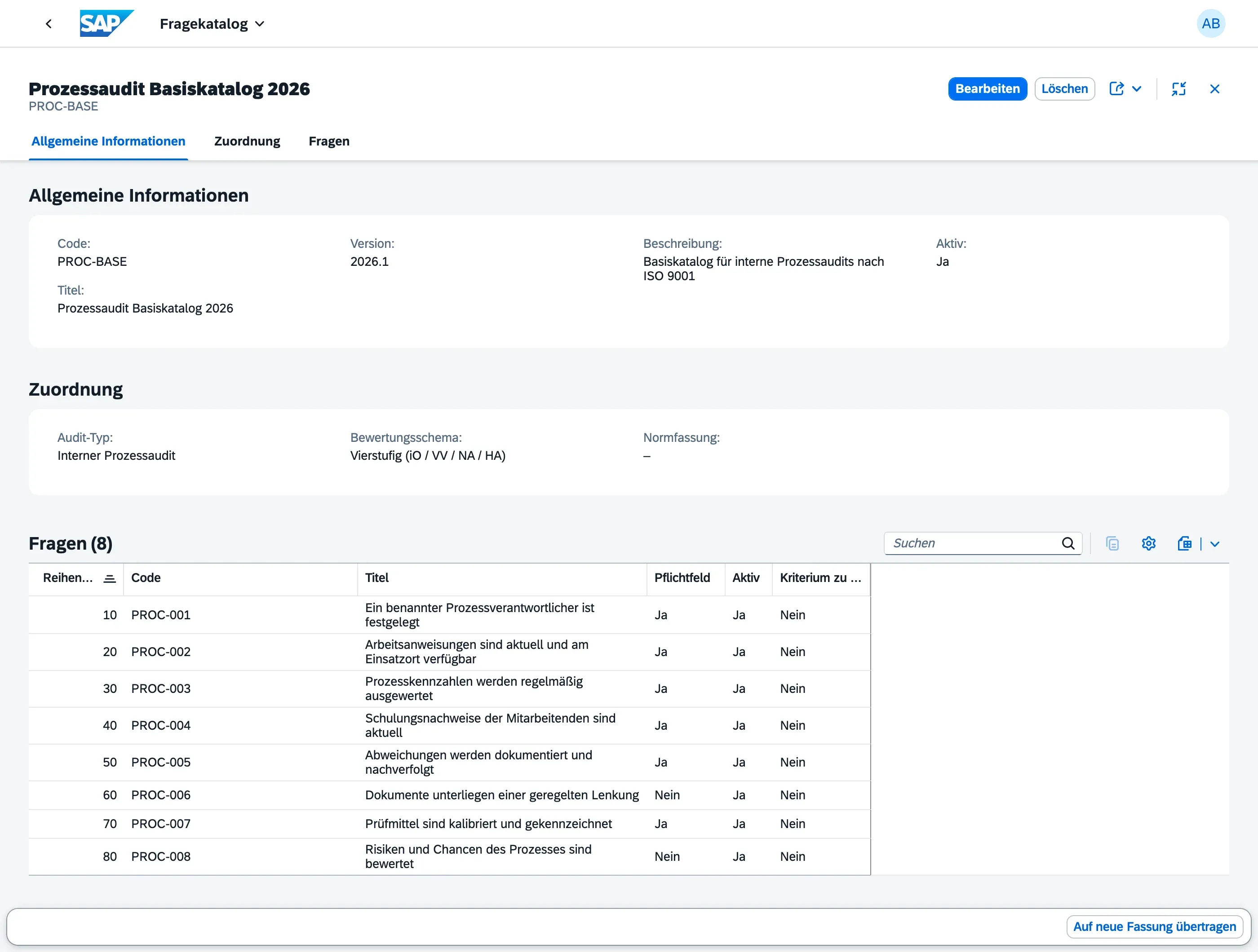1258x952 pixels.
Task: Click version value 2026.1
Action: click(x=369, y=261)
